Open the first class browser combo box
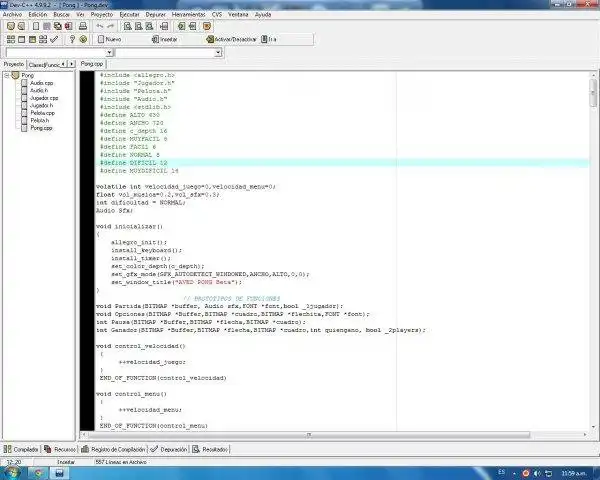Screen dimensions: 600x480 tap(59, 52)
